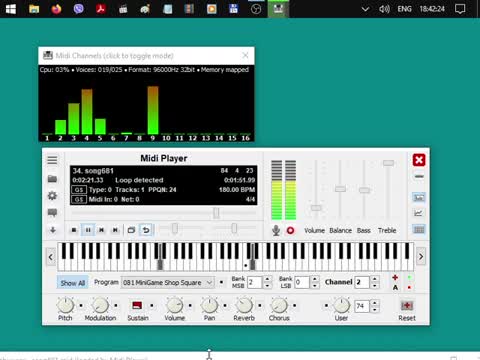480x360 pixels.
Task: Click the Midi Channels title to toggle mode
Action: (114, 56)
